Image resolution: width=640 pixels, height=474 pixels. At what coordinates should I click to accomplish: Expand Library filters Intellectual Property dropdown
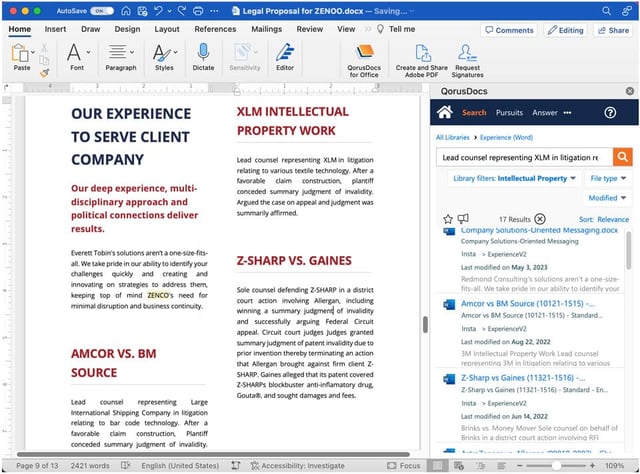tap(514, 178)
